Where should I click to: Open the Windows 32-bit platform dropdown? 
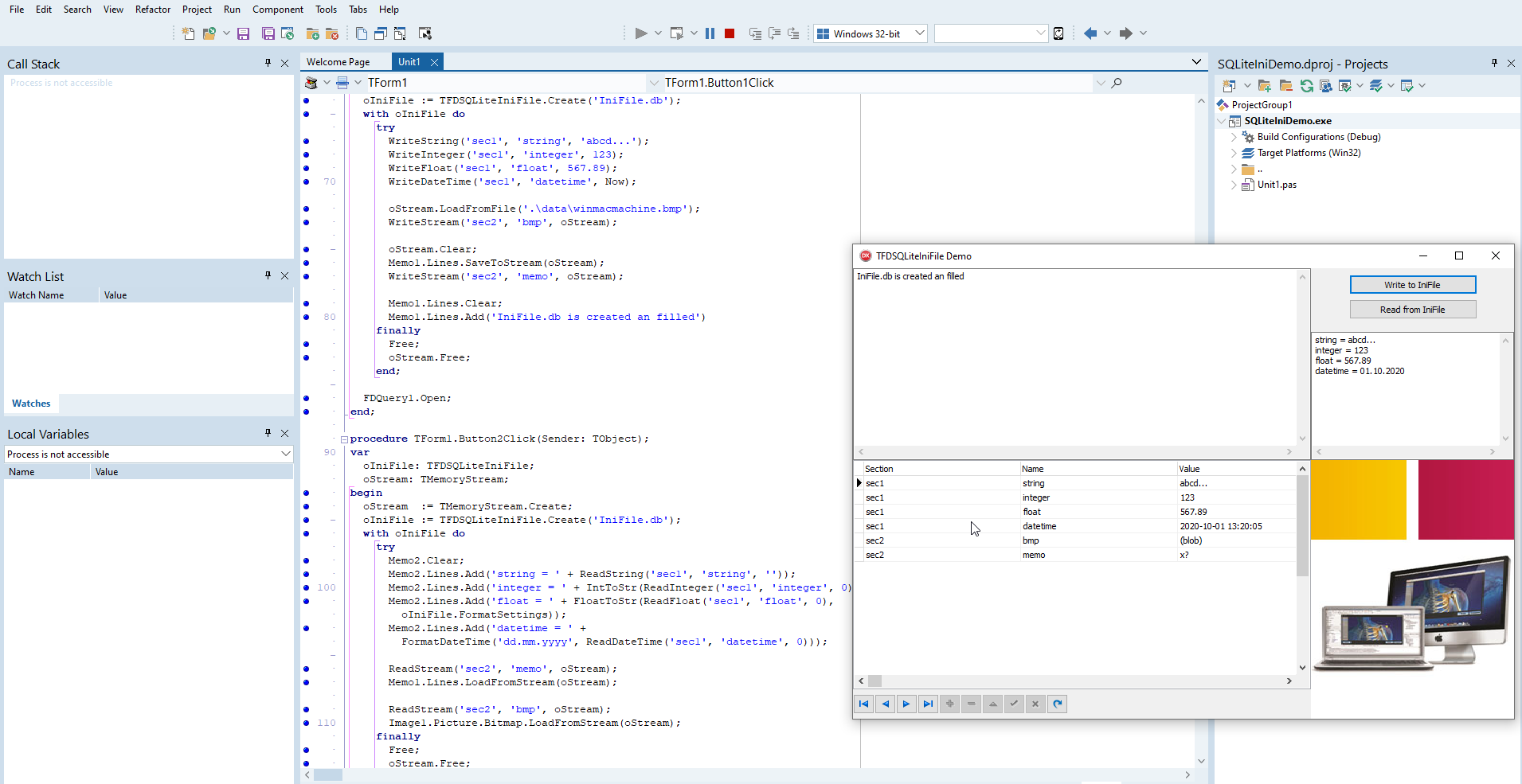click(x=920, y=33)
